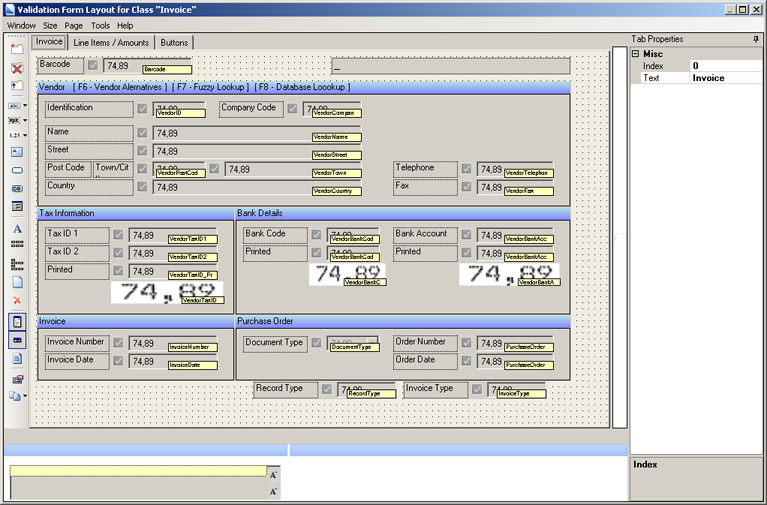Screen dimensions: 767x505
Task: Open the dropdown arrow beside the 1,23 tool
Action: coord(25,134)
